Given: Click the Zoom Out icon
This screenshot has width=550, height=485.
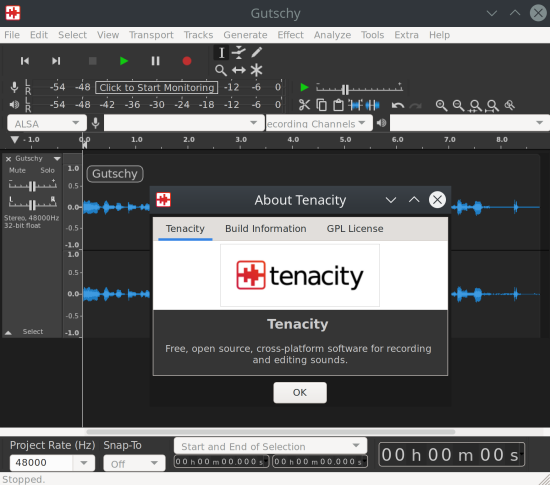Looking at the screenshot, I should tap(458, 105).
